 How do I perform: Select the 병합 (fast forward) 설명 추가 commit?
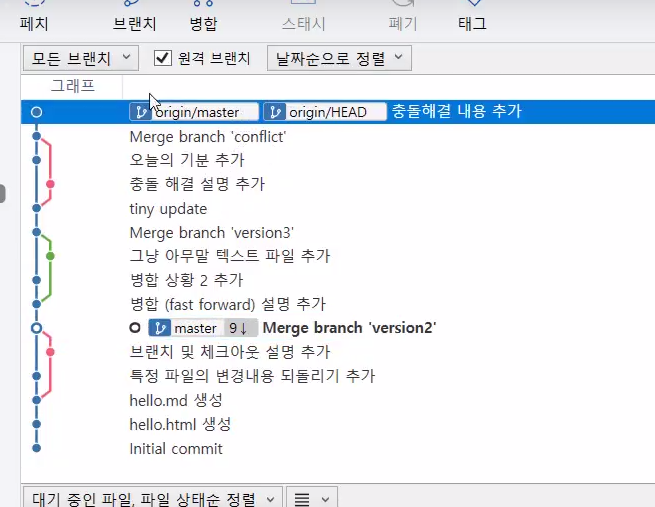click(x=227, y=304)
